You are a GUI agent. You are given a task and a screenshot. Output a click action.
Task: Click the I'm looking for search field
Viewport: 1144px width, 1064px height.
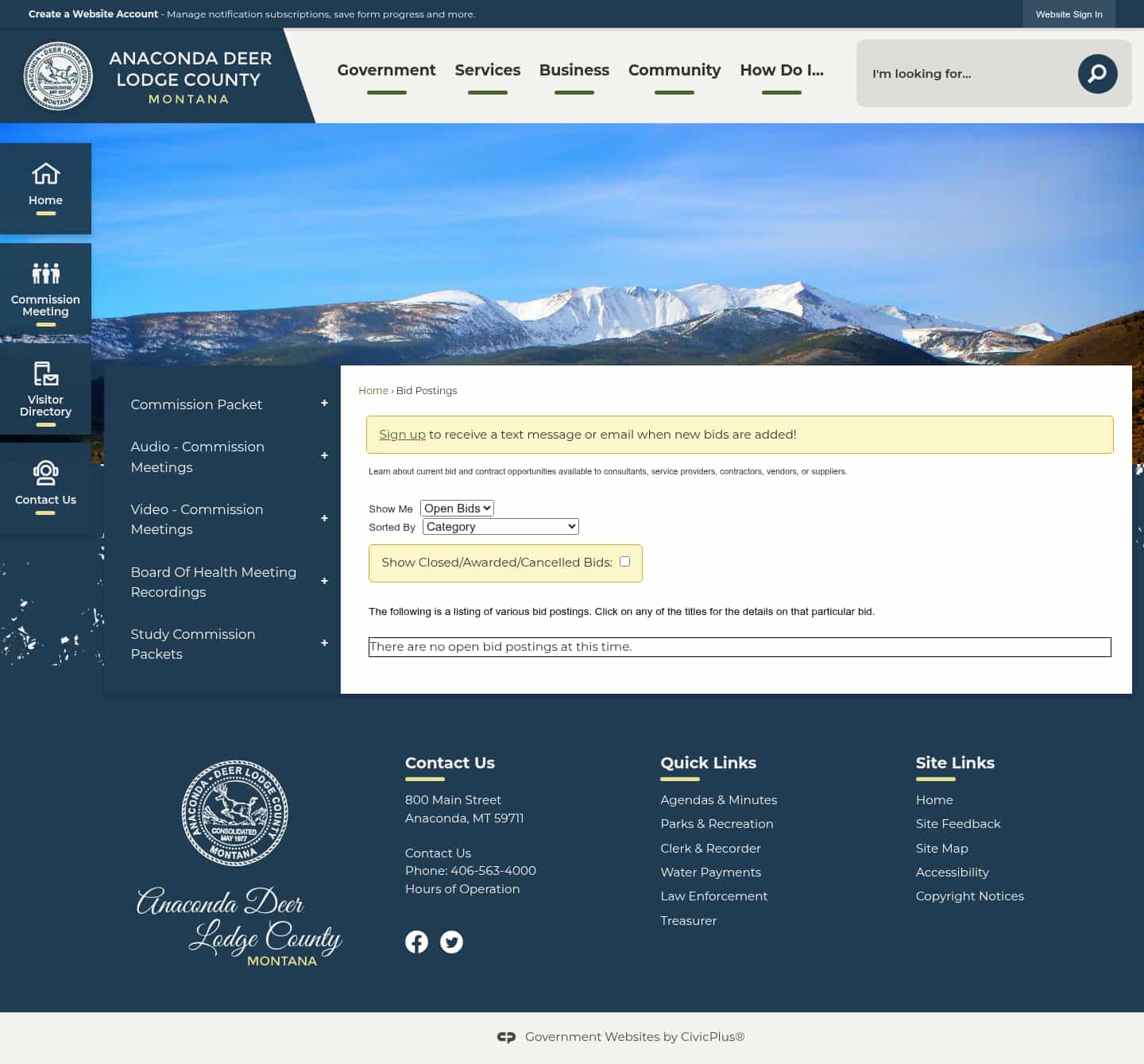tap(953, 73)
